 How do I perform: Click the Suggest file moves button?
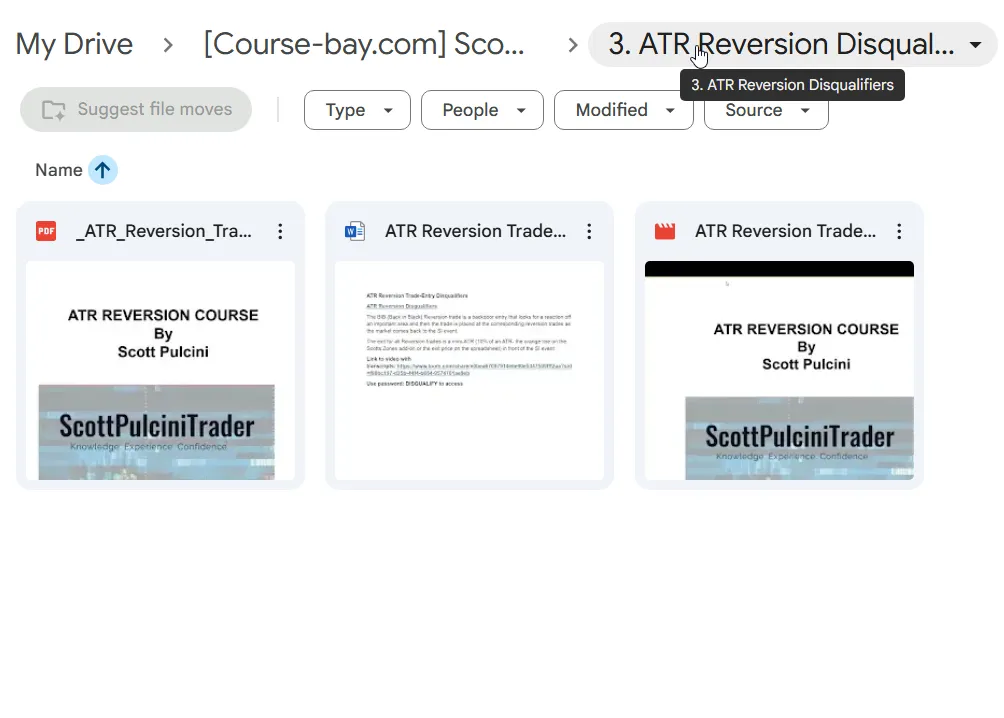136,110
